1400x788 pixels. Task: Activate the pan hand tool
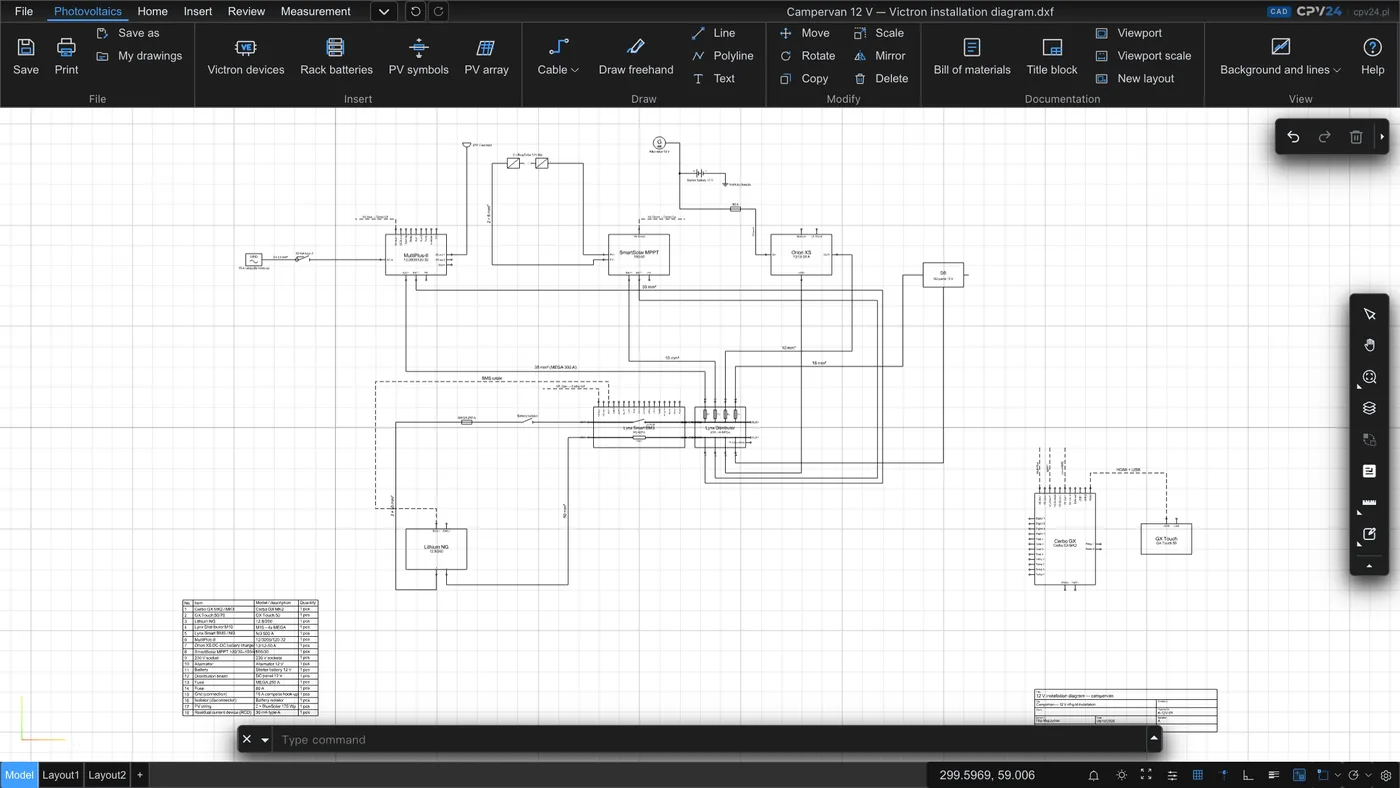(x=1370, y=345)
